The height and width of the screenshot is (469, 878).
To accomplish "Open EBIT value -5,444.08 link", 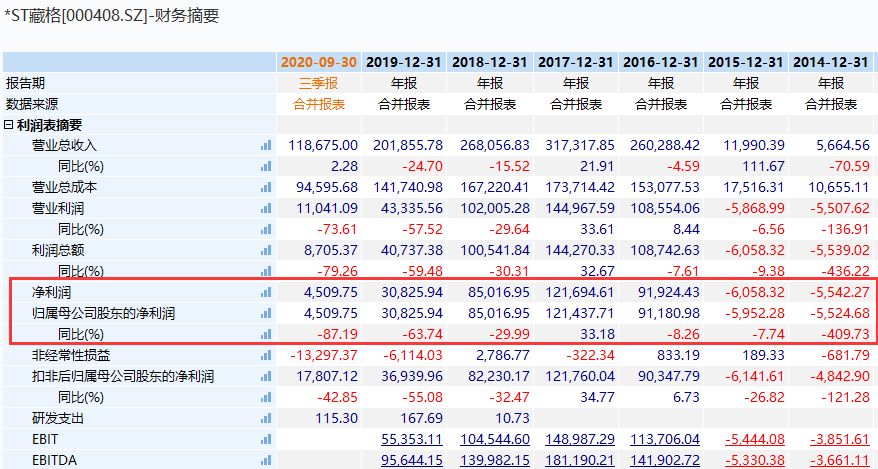I will (755, 439).
